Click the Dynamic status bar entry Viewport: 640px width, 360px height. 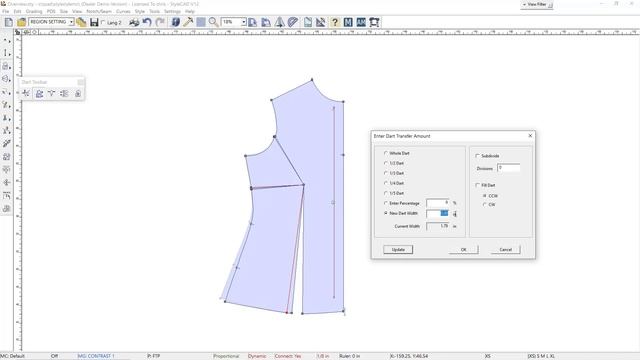pyautogui.click(x=257, y=356)
